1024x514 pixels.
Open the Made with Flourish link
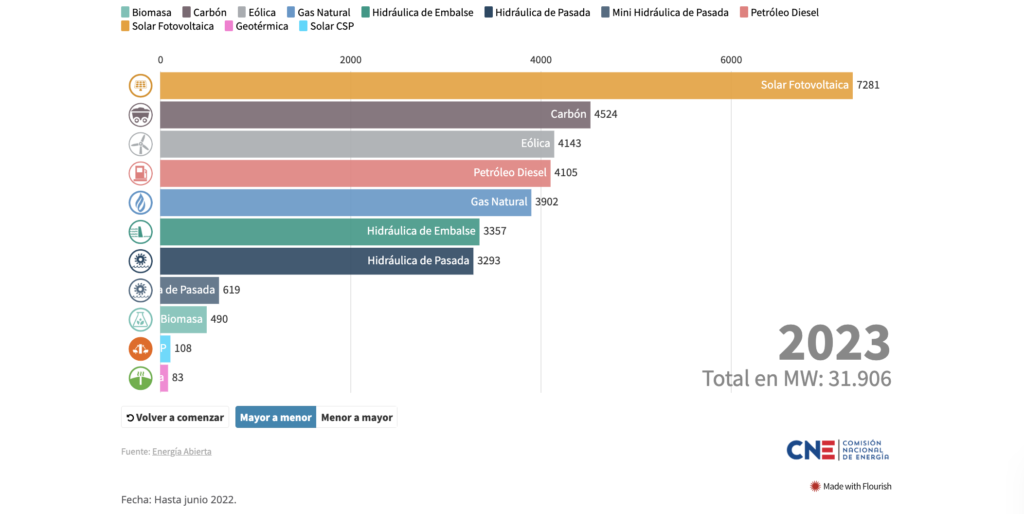click(850, 487)
